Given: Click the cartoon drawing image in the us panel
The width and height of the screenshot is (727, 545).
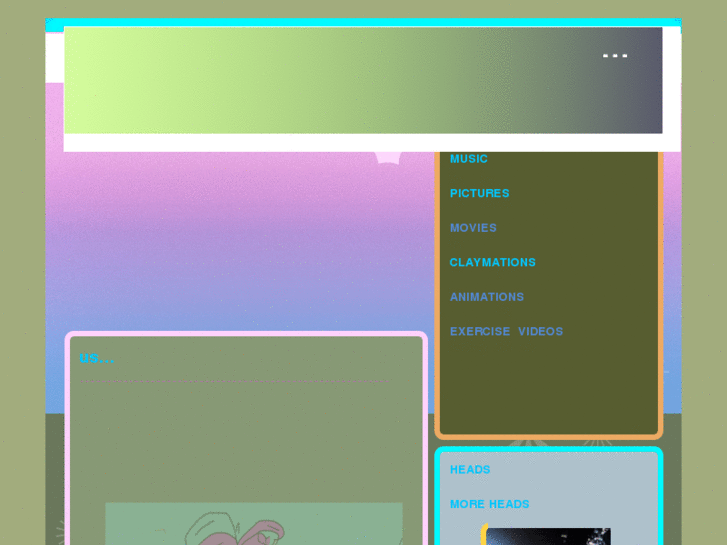Looking at the screenshot, I should 254,524.
